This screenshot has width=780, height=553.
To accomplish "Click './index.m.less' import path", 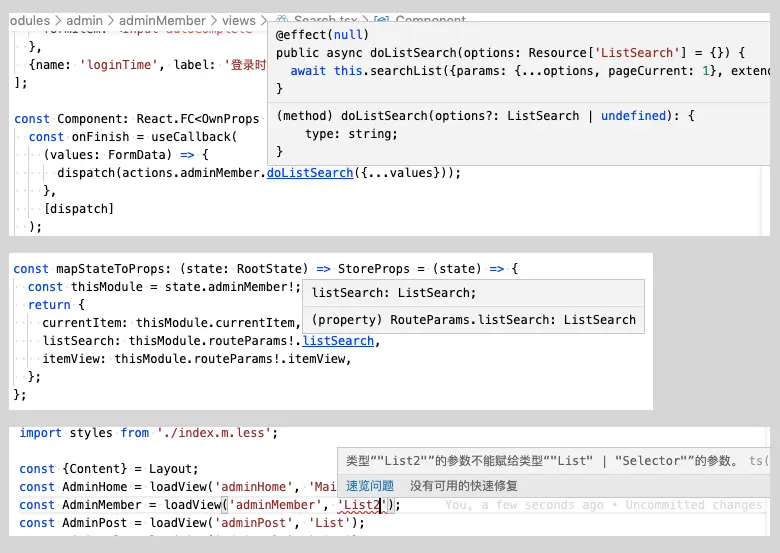I will [x=214, y=433].
